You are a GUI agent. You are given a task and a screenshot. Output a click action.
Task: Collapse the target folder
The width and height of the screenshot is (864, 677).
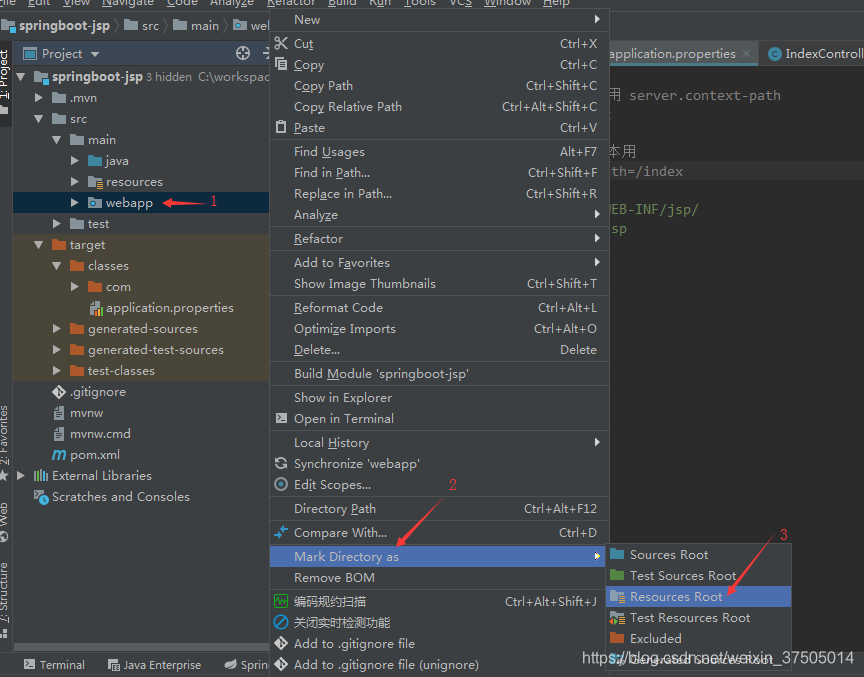pyautogui.click(x=39, y=245)
